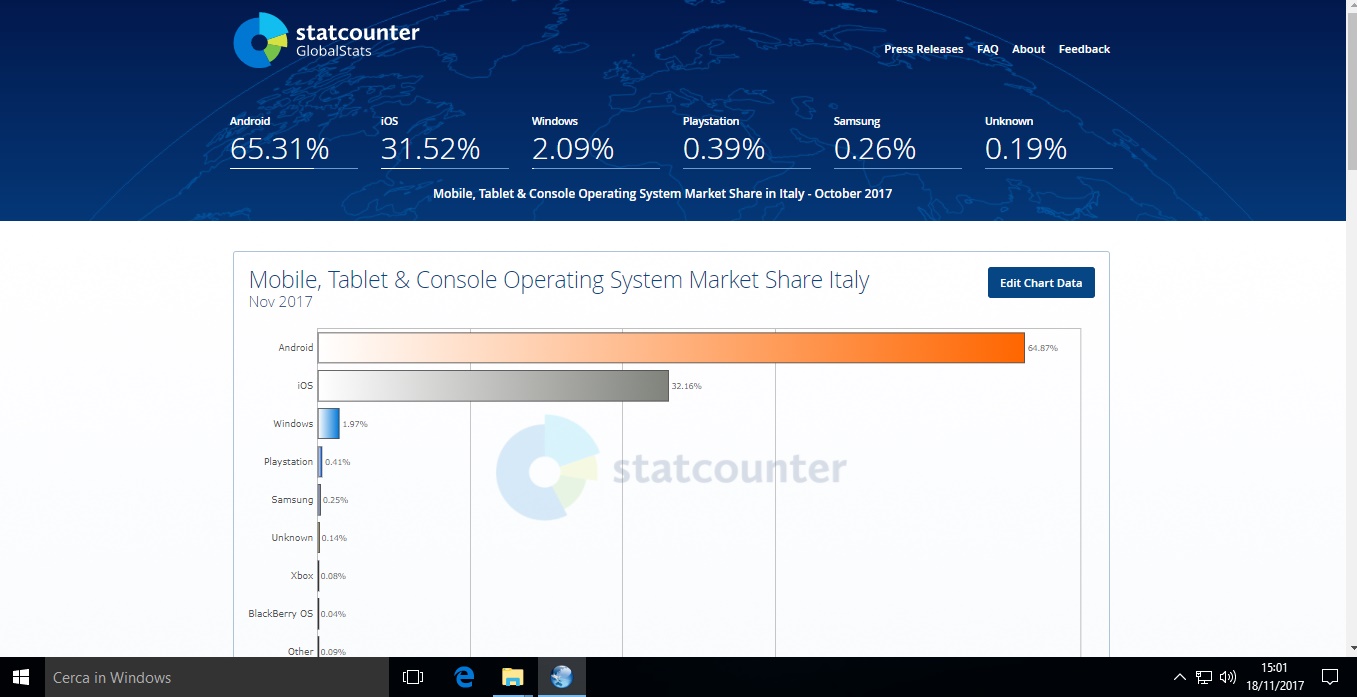Click the 32.16% iOS value label
This screenshot has height=697, width=1357.
pyautogui.click(x=686, y=386)
